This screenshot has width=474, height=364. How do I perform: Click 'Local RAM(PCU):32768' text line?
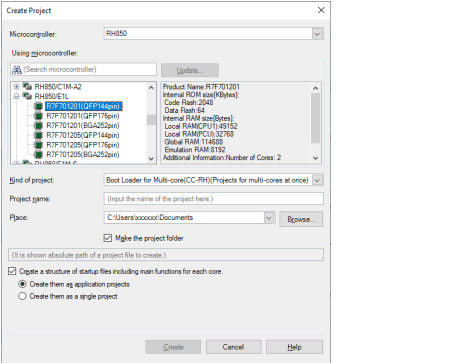(x=199, y=134)
